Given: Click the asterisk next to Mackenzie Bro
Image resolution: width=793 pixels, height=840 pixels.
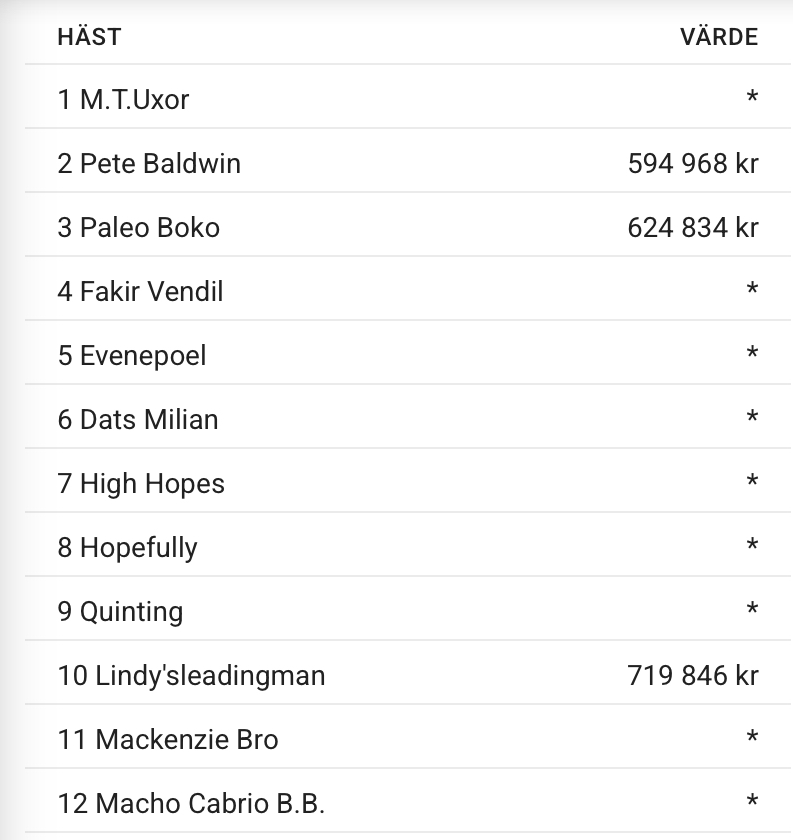Looking at the screenshot, I should 752,739.
